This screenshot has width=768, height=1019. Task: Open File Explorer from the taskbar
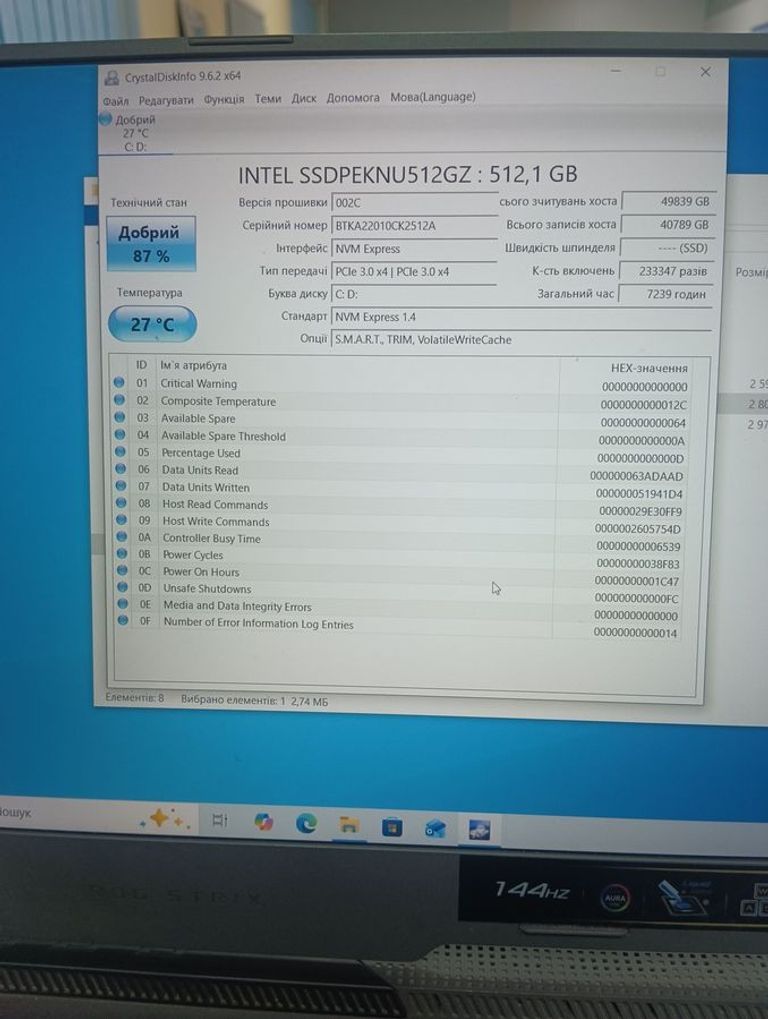349,825
